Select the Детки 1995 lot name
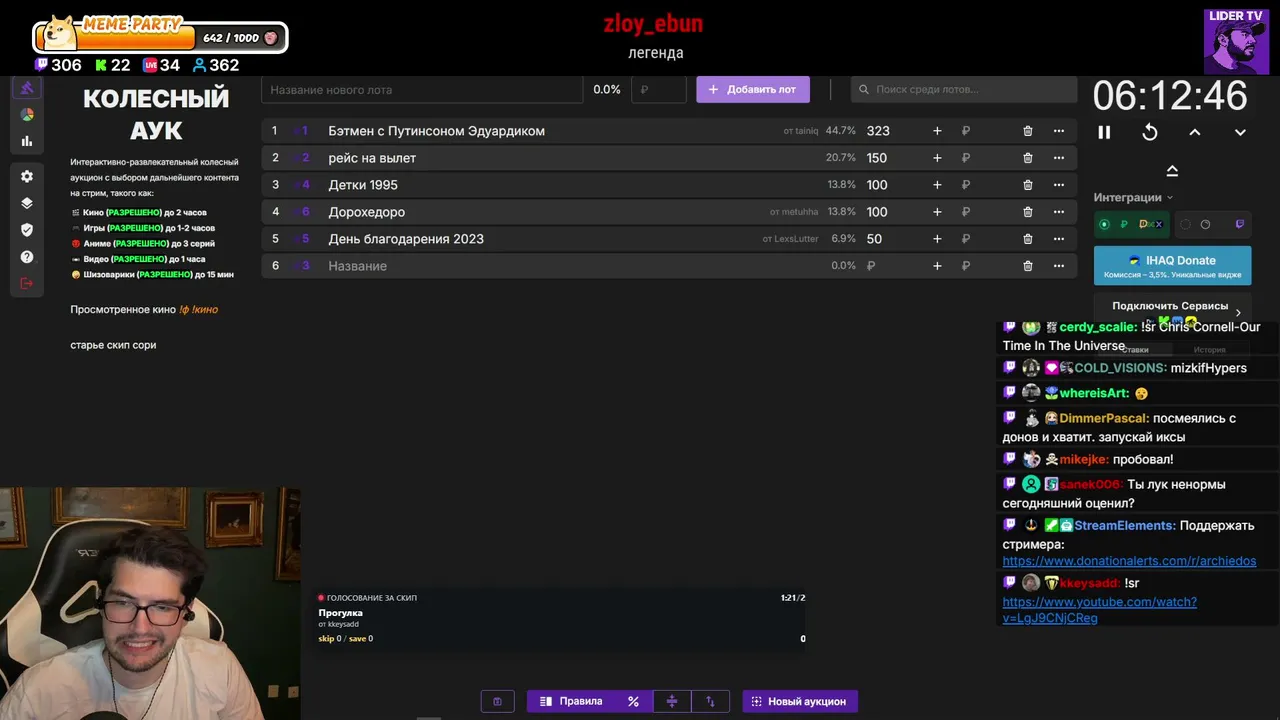 pyautogui.click(x=363, y=185)
